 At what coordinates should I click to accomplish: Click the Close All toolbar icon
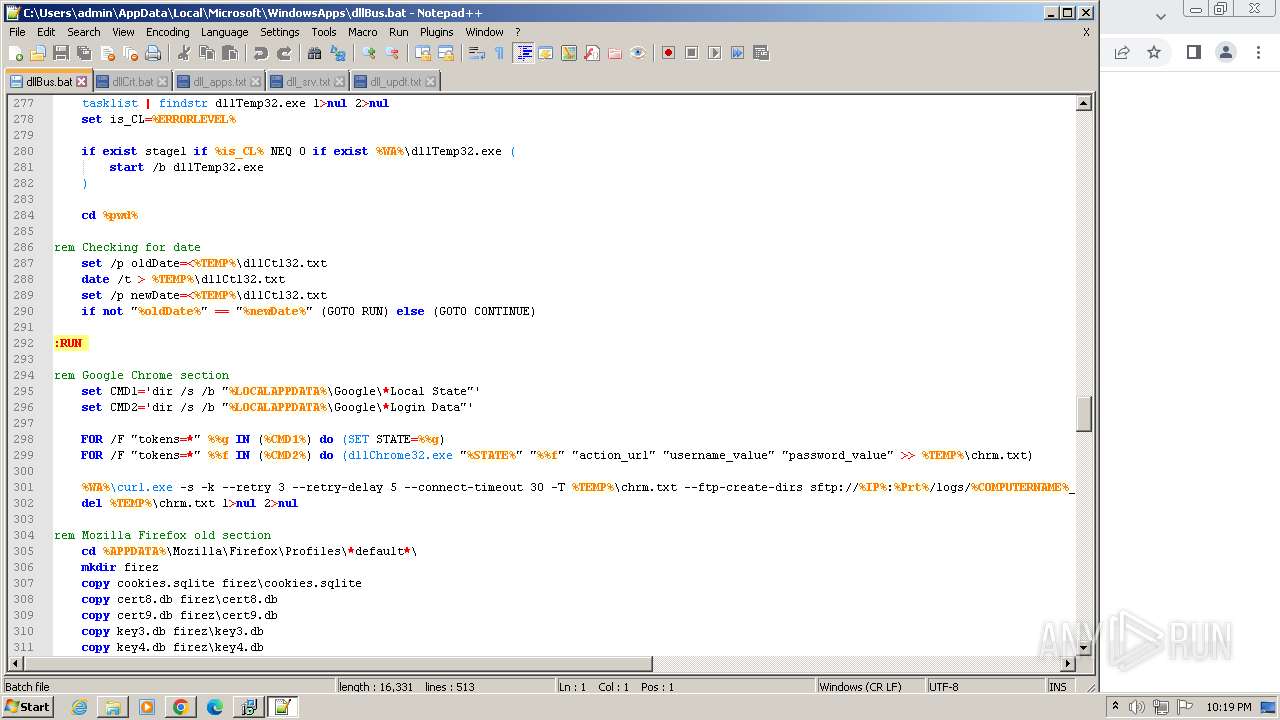point(130,53)
